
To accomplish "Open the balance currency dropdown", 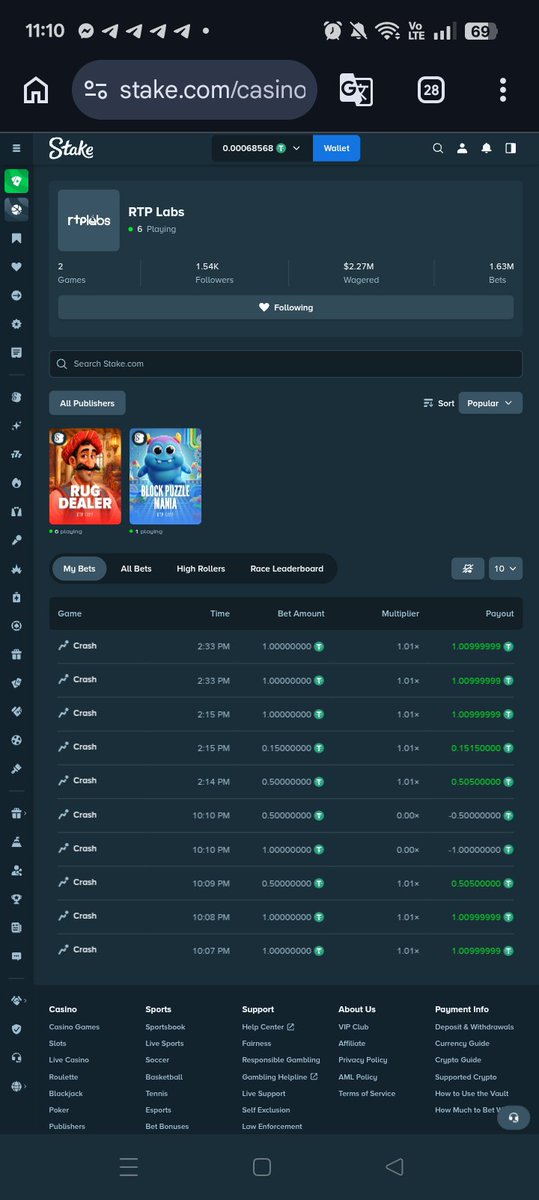I will [261, 148].
